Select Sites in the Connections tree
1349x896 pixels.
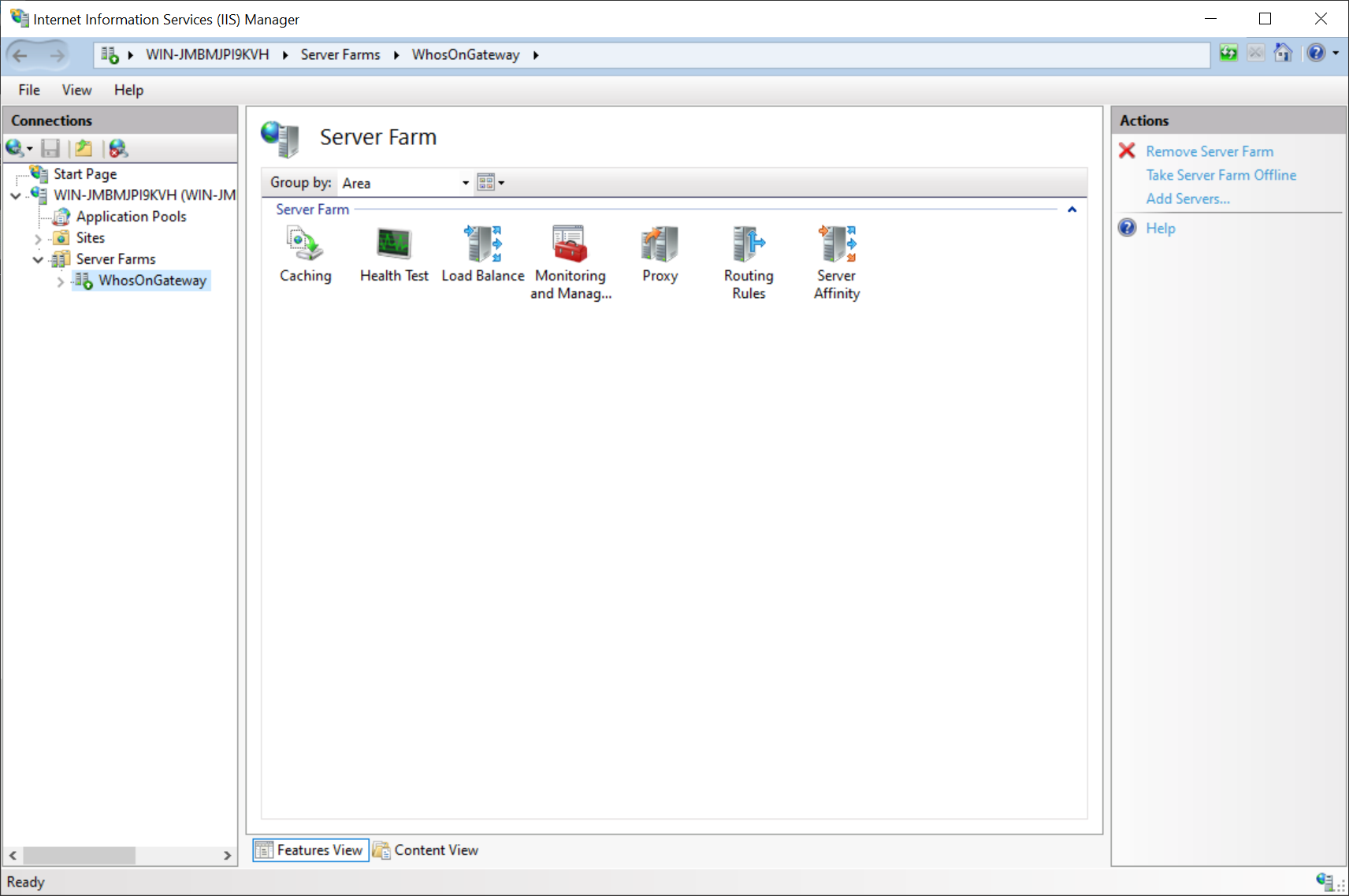pos(90,237)
